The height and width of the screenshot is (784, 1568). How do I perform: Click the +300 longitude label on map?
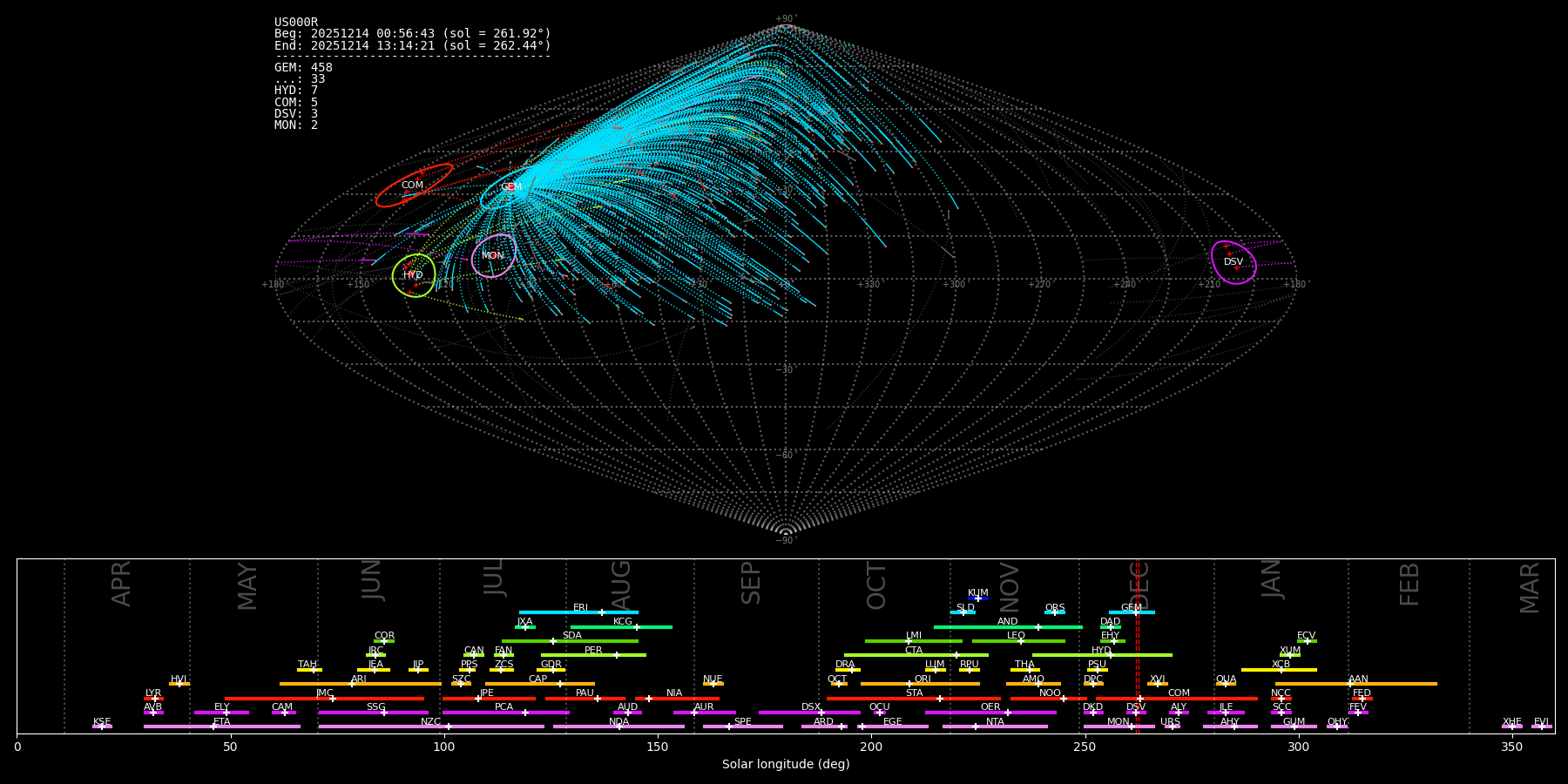pos(954,285)
